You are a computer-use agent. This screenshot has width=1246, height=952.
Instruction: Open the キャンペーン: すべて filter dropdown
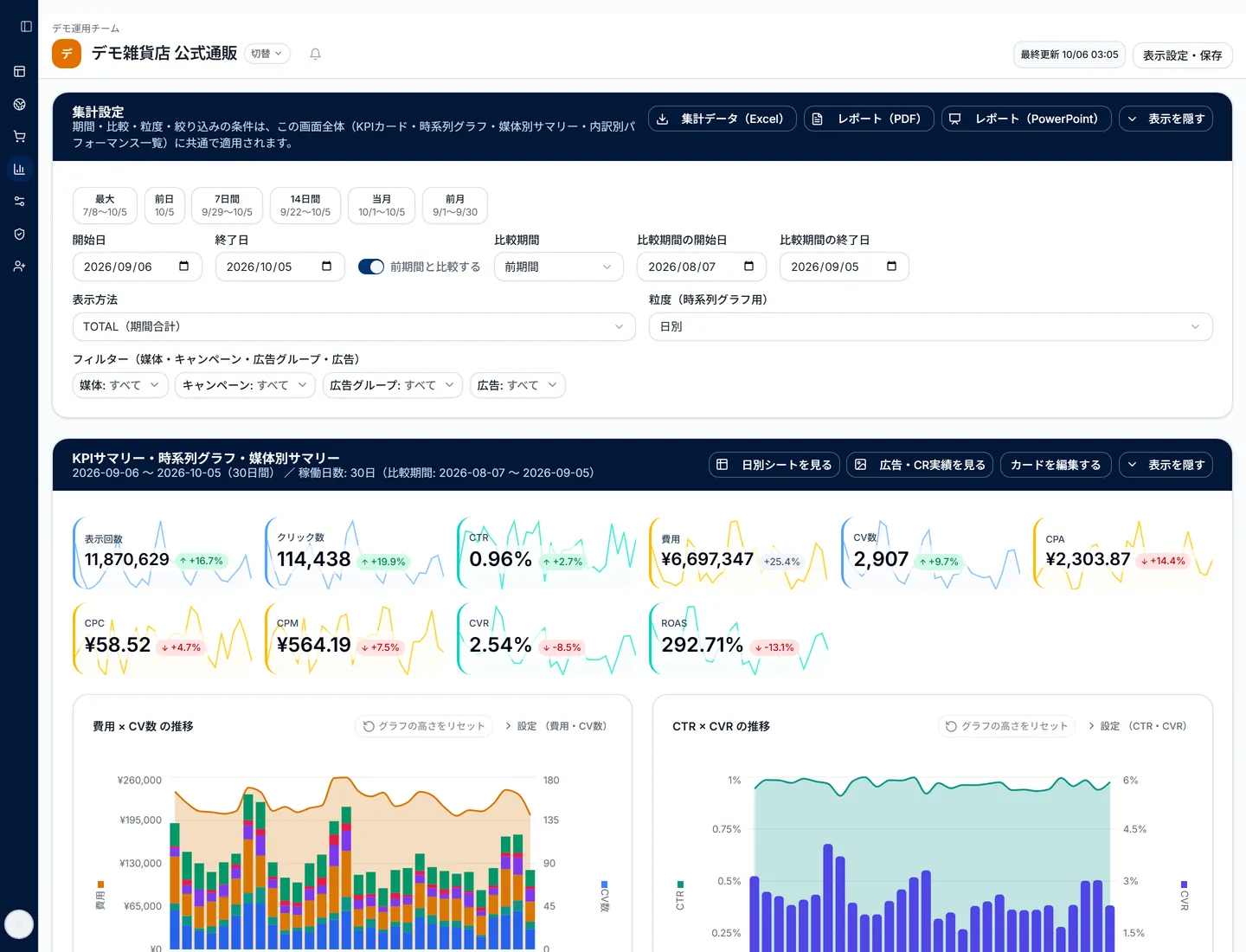246,385
